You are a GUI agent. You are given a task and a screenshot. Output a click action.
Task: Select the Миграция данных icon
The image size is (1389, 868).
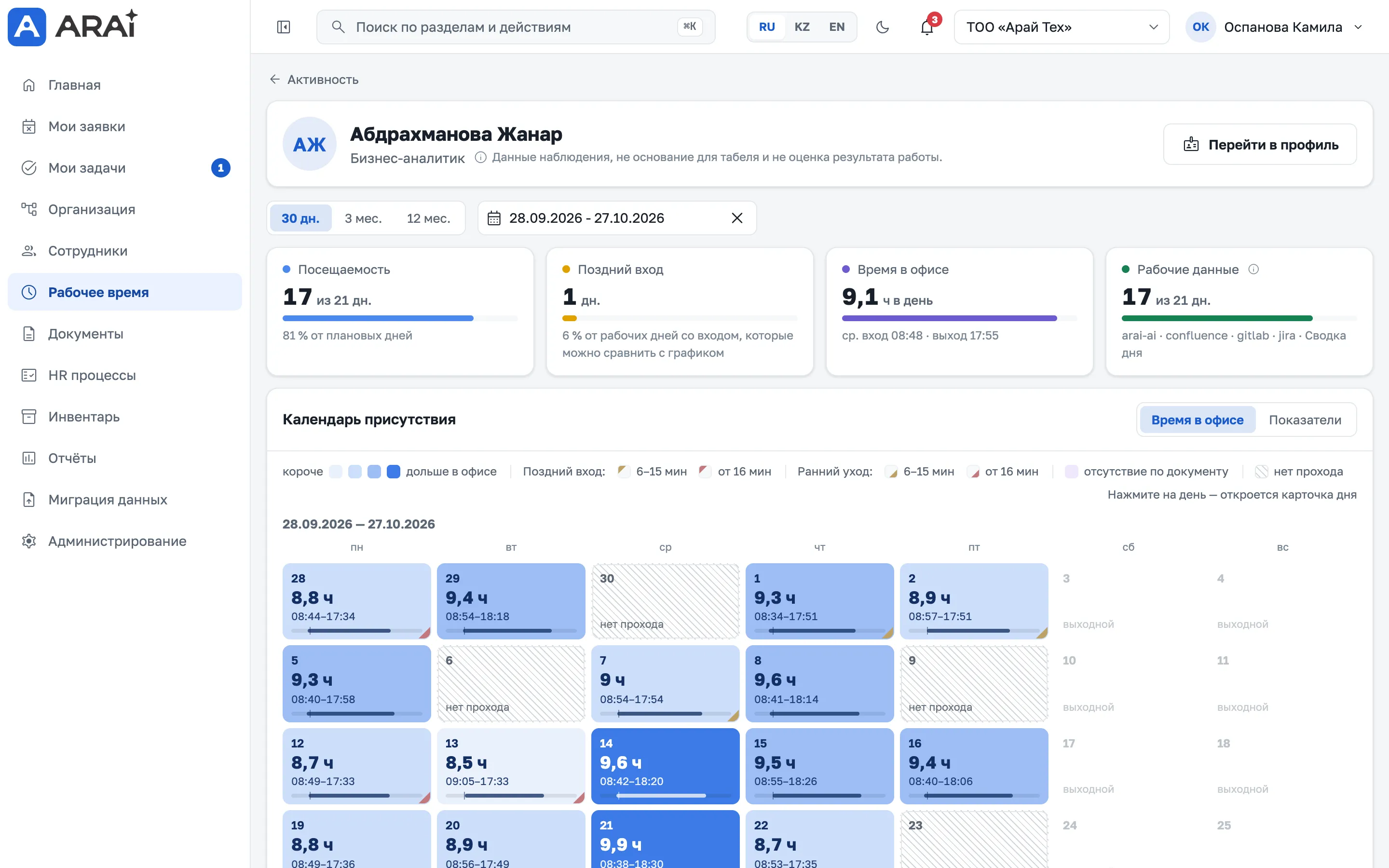(29, 500)
